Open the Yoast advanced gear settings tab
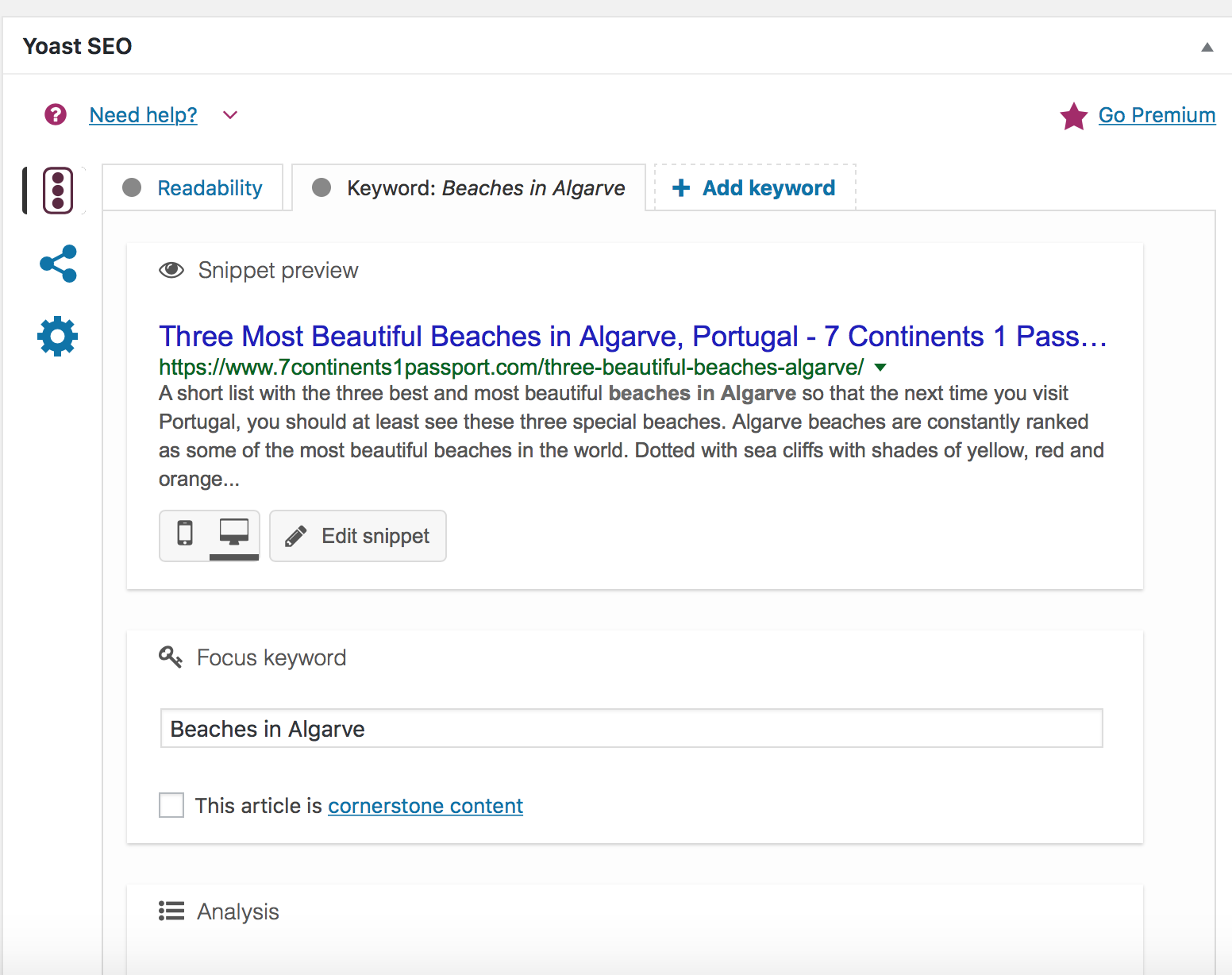This screenshot has width=1232, height=975. point(58,337)
